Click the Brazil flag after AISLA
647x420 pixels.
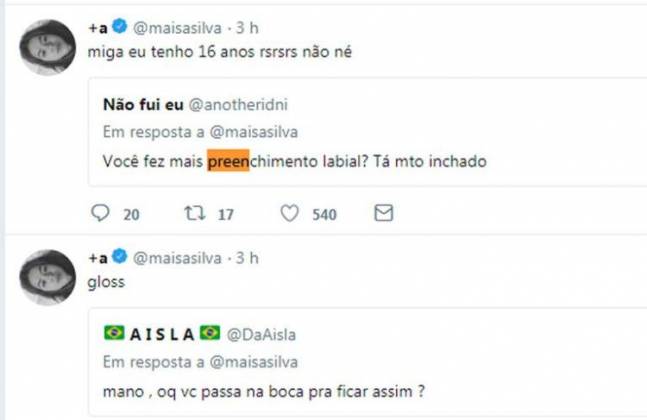pyautogui.click(x=209, y=332)
